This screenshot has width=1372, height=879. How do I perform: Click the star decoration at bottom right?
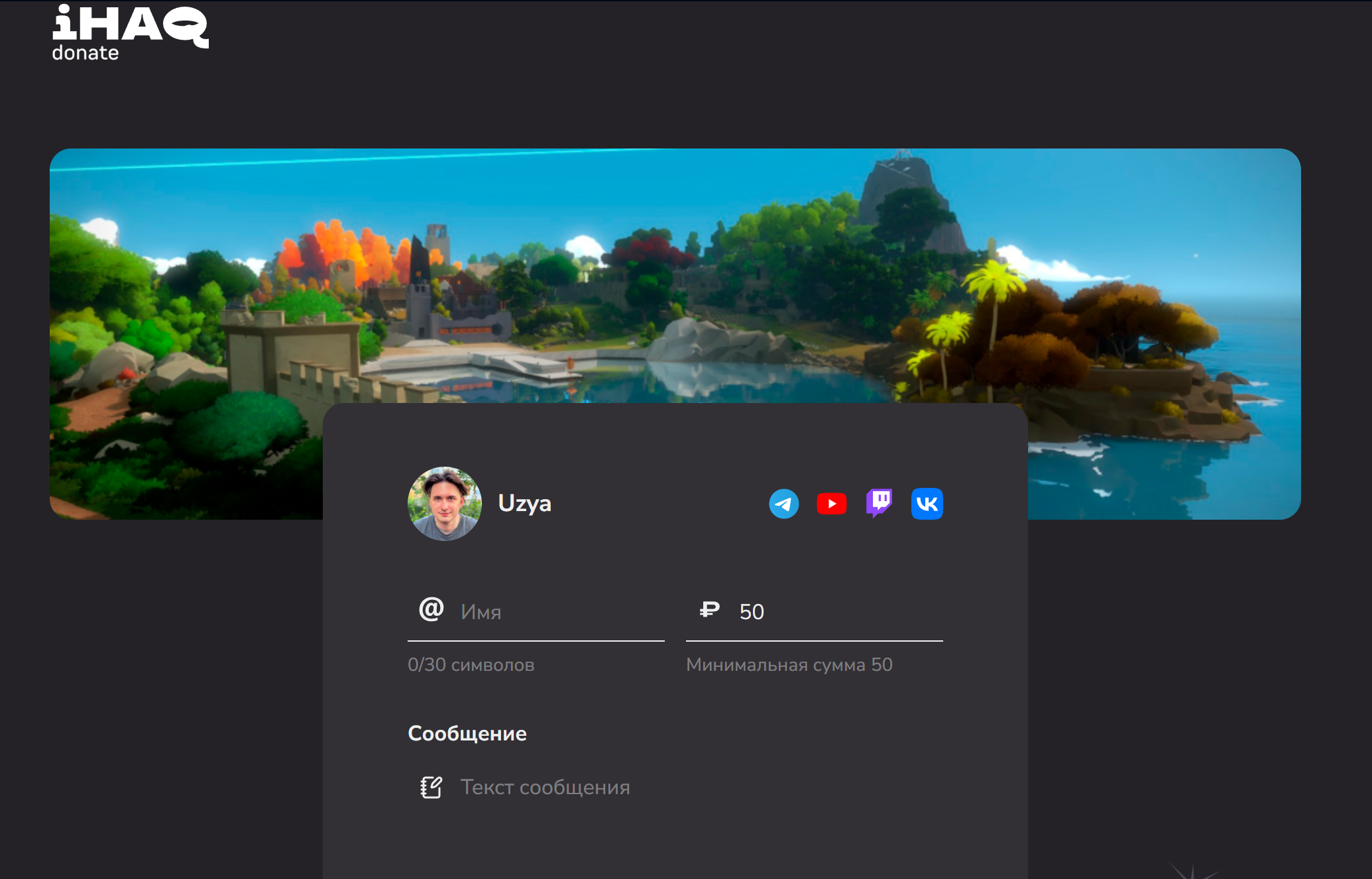pyautogui.click(x=1192, y=872)
